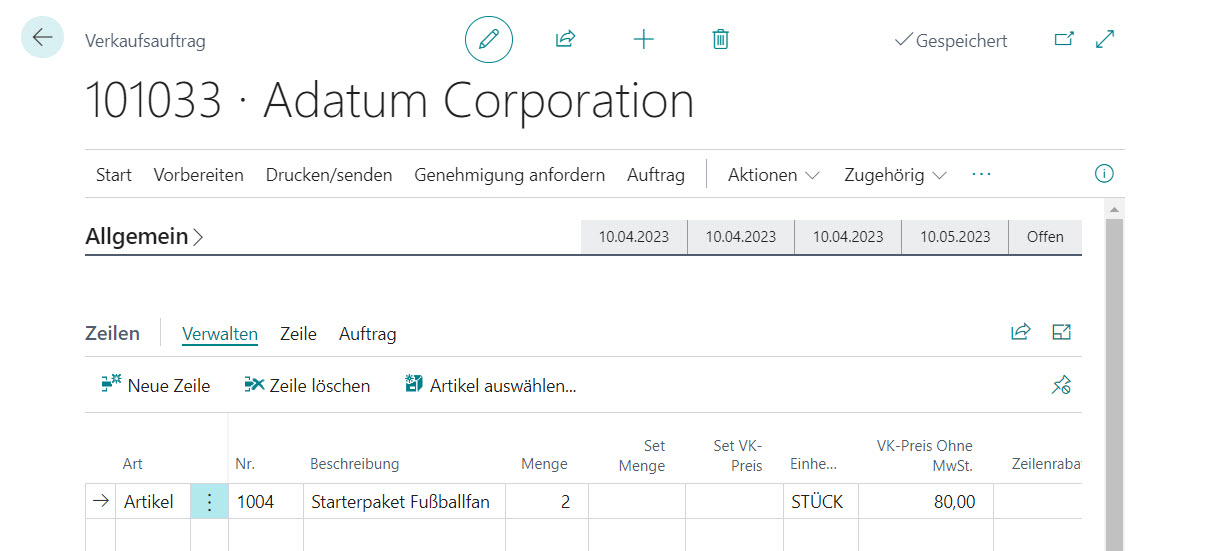This screenshot has height=551, width=1208.
Task: Click the Menge column header
Action: click(x=544, y=464)
